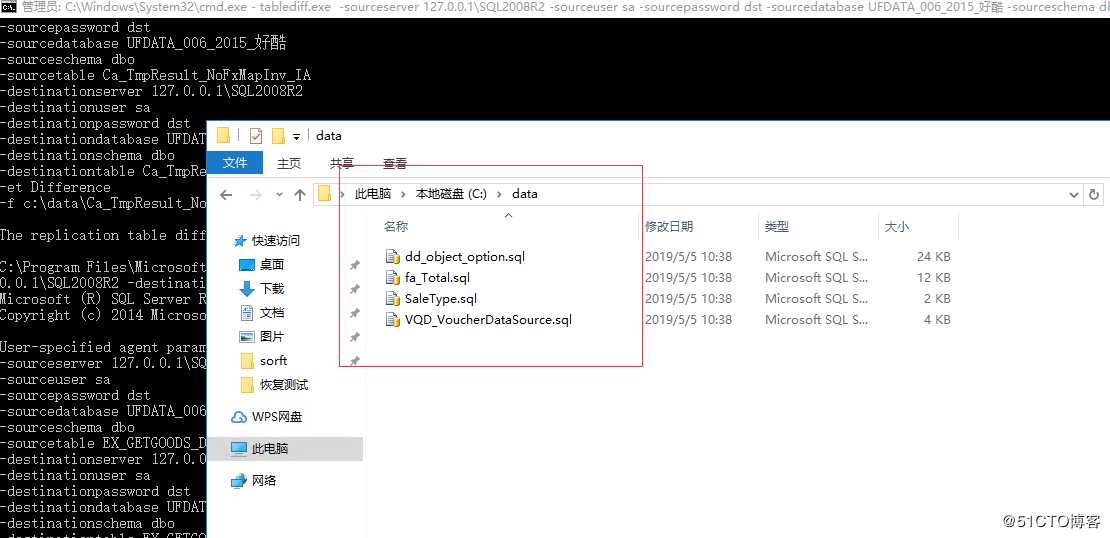The image size is (1110, 538).
Task: Open 图片 in navigation pane
Action: (272, 337)
